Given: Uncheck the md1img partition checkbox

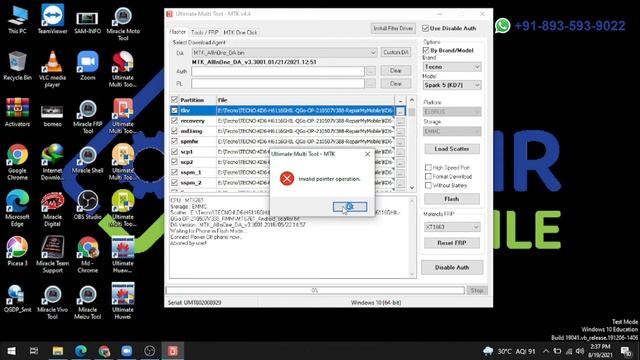Looking at the screenshot, I should (x=174, y=131).
